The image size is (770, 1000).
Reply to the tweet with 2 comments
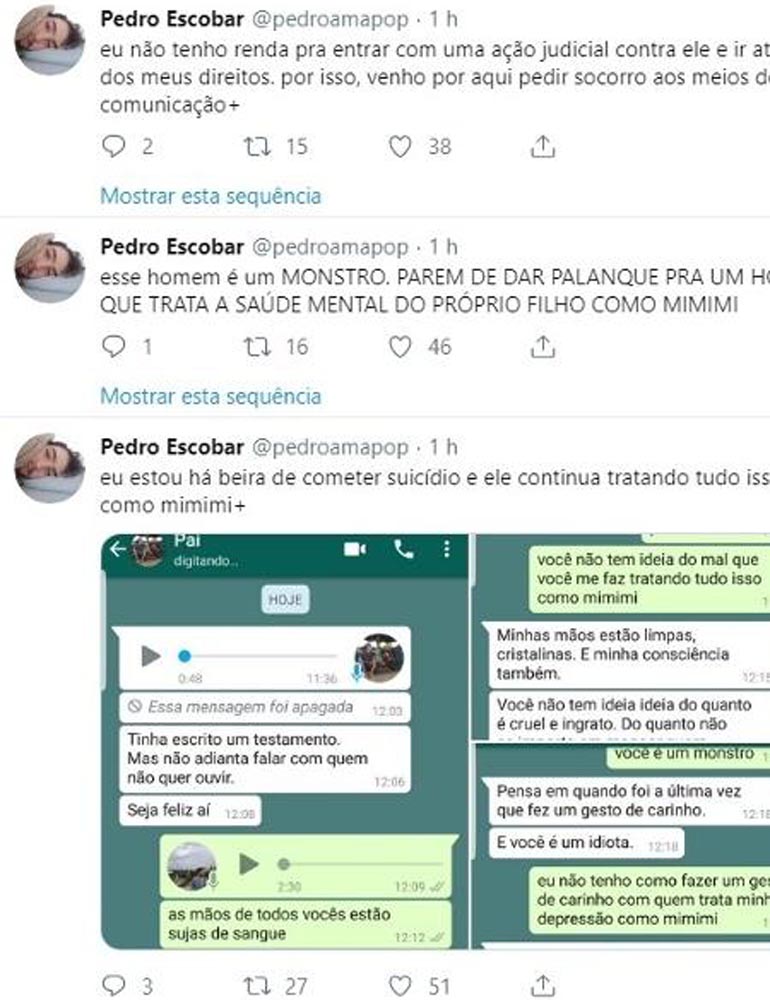[x=114, y=147]
